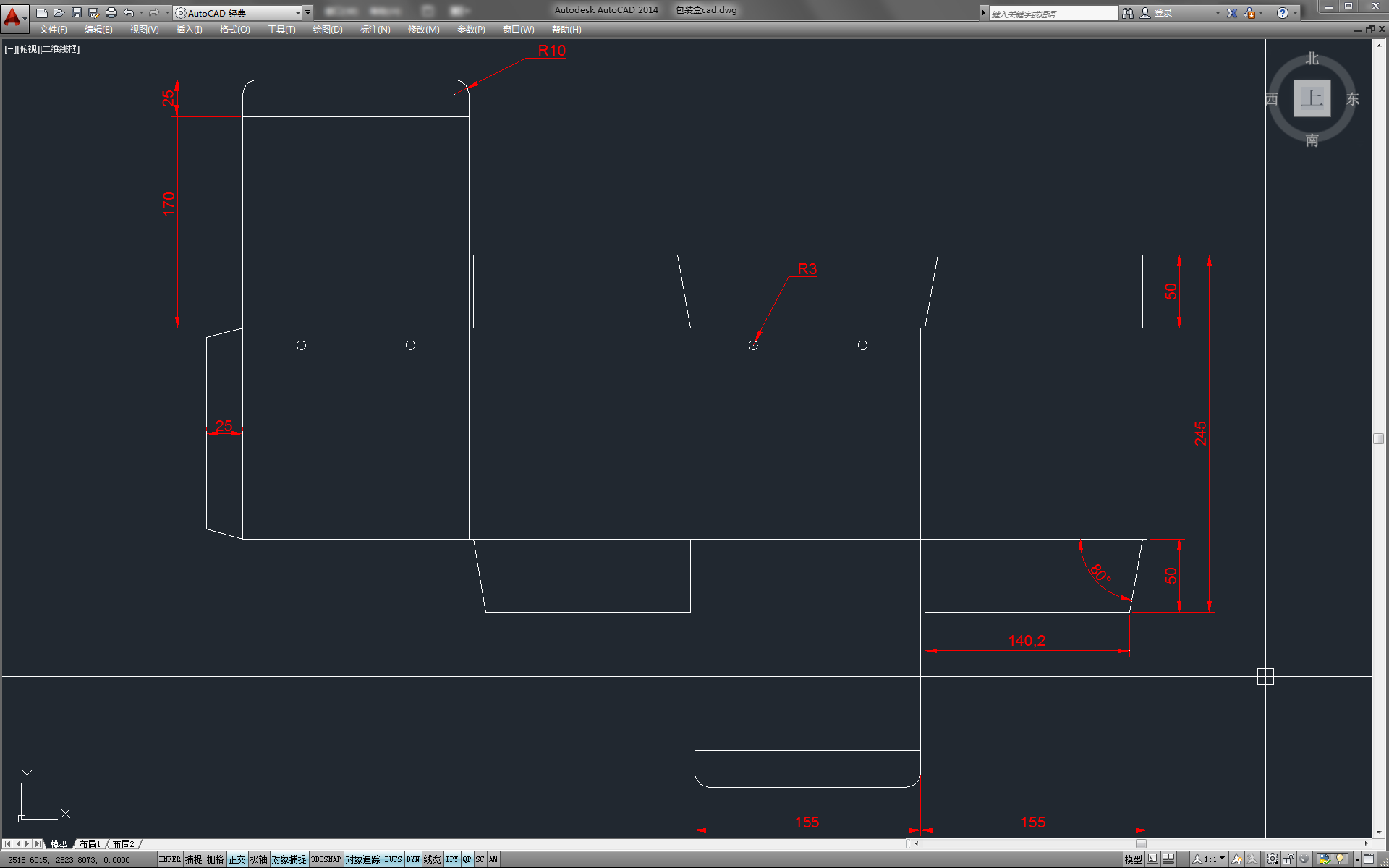Click the keyword search input field
The image size is (1389, 868).
(x=1053, y=14)
